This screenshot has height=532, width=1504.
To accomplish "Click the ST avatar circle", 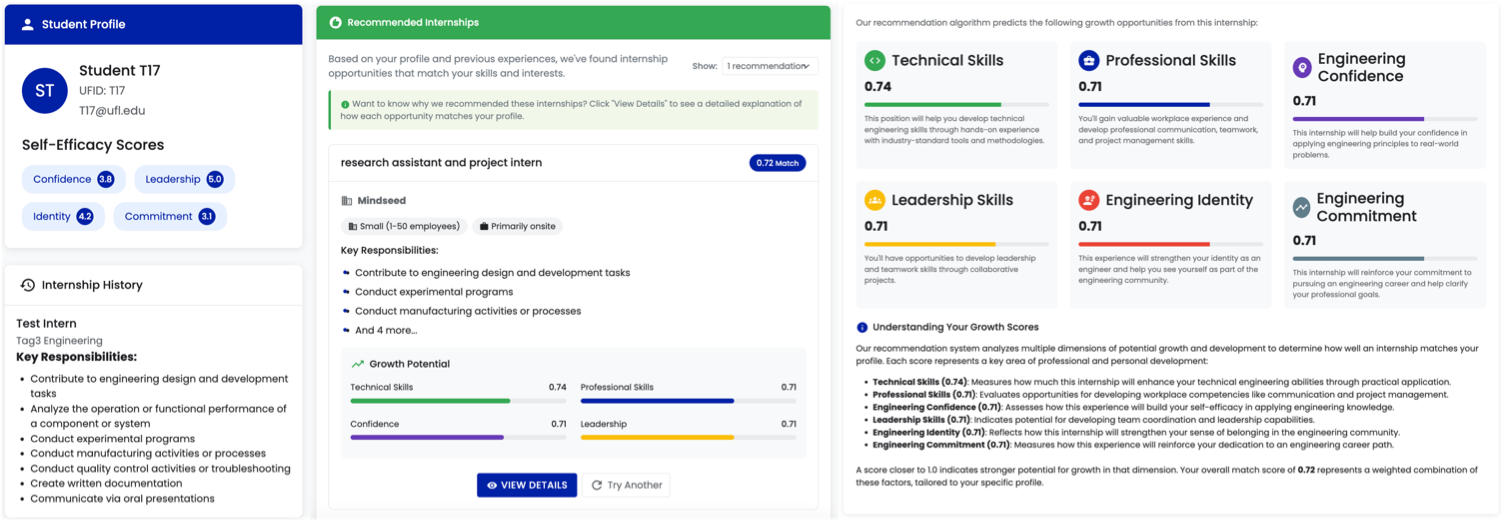I will [44, 91].
